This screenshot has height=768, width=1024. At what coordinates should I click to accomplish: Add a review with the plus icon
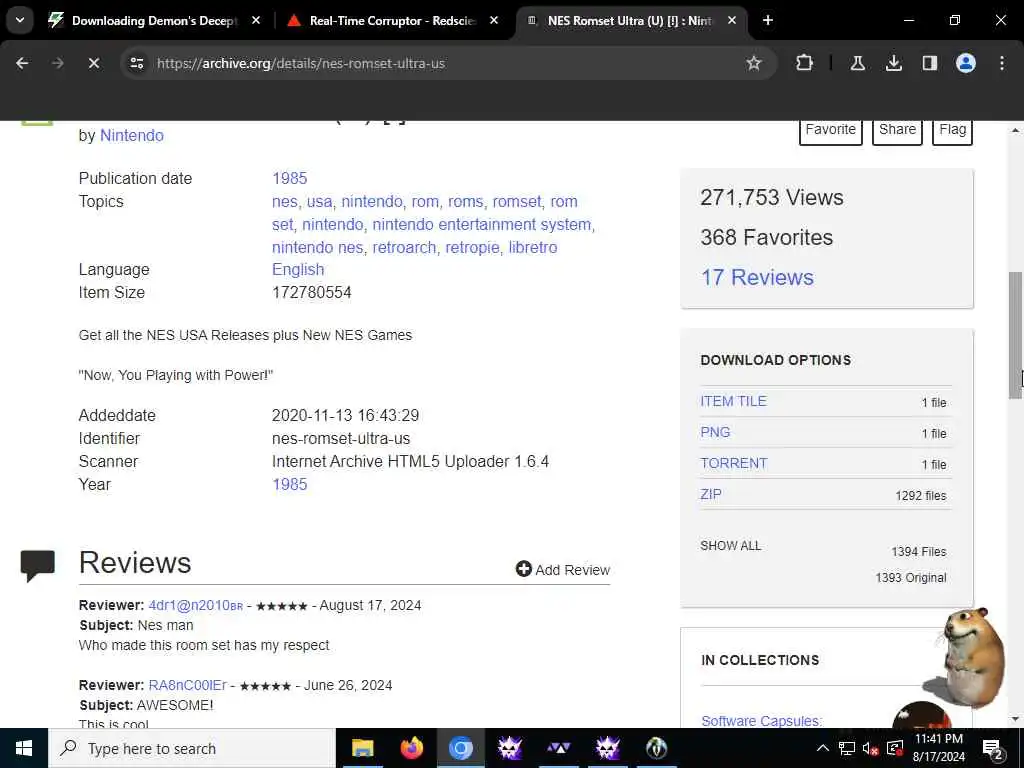(x=563, y=569)
